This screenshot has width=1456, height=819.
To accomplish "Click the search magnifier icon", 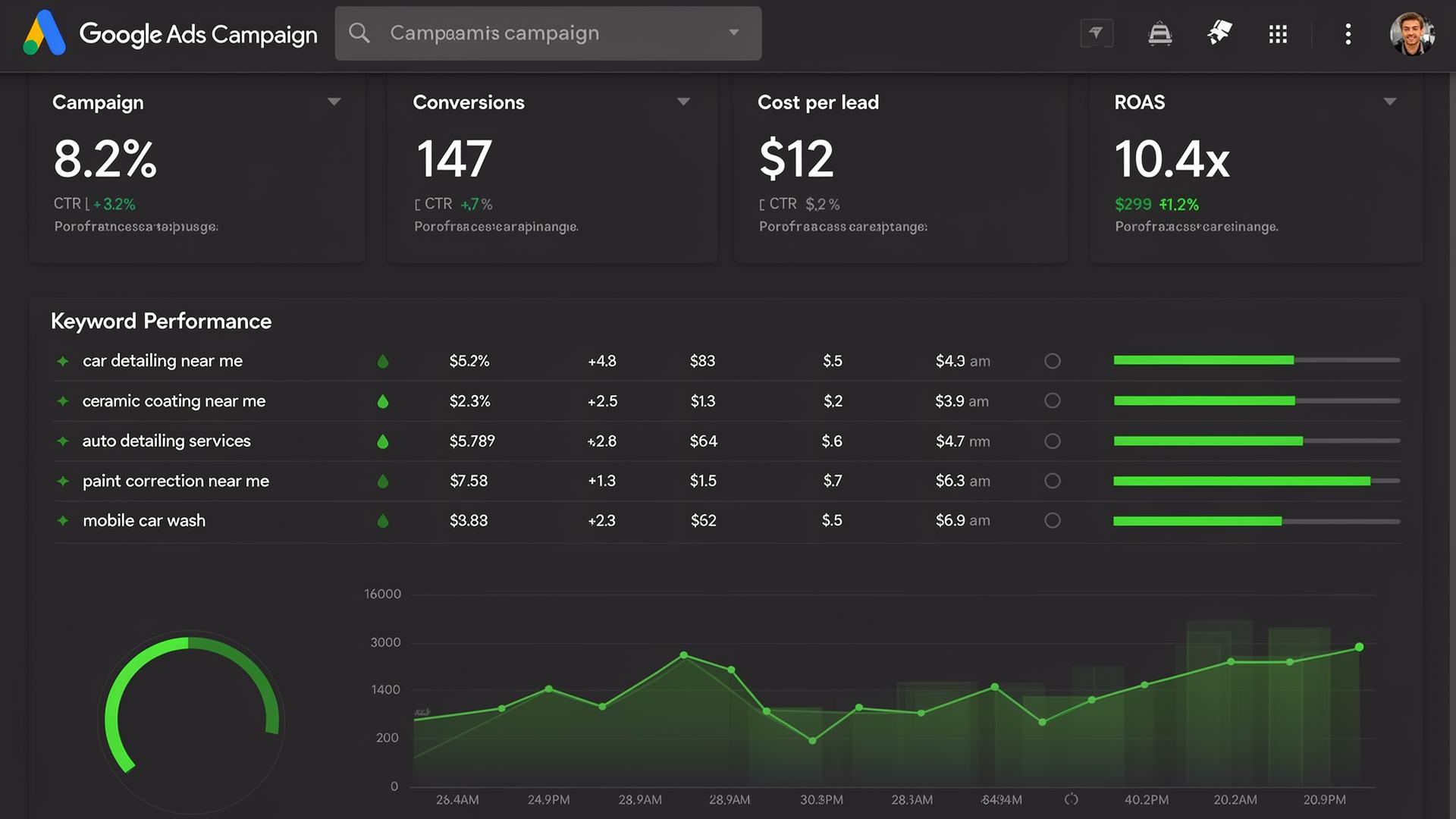I will pyautogui.click(x=359, y=33).
